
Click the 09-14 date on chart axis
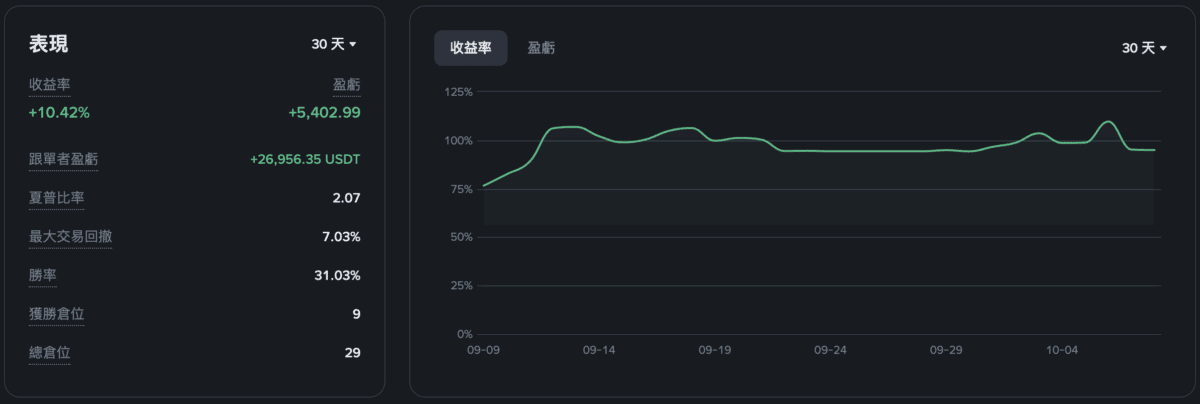(x=598, y=351)
